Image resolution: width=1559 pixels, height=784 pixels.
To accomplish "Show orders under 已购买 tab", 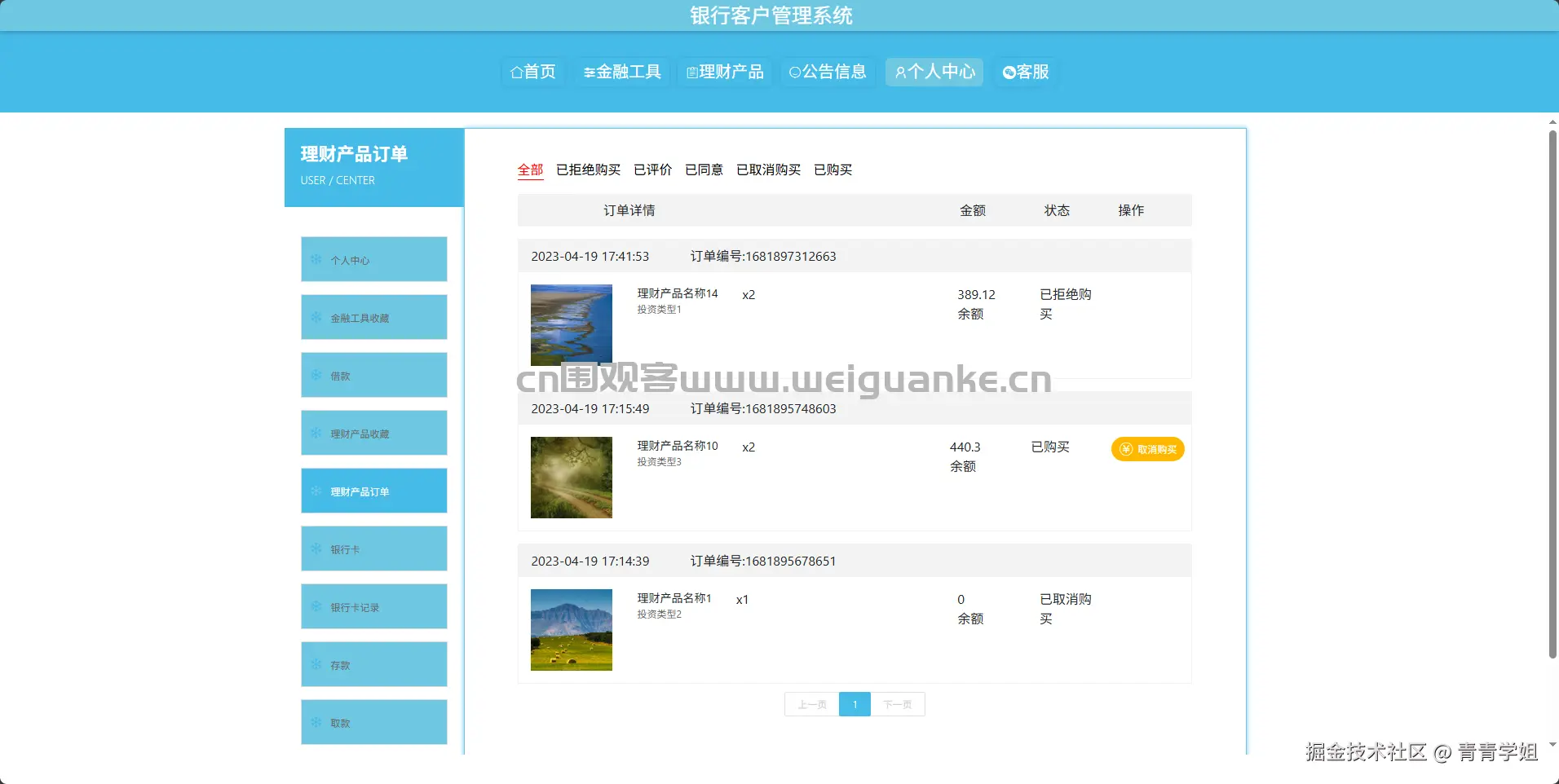I will [x=833, y=170].
